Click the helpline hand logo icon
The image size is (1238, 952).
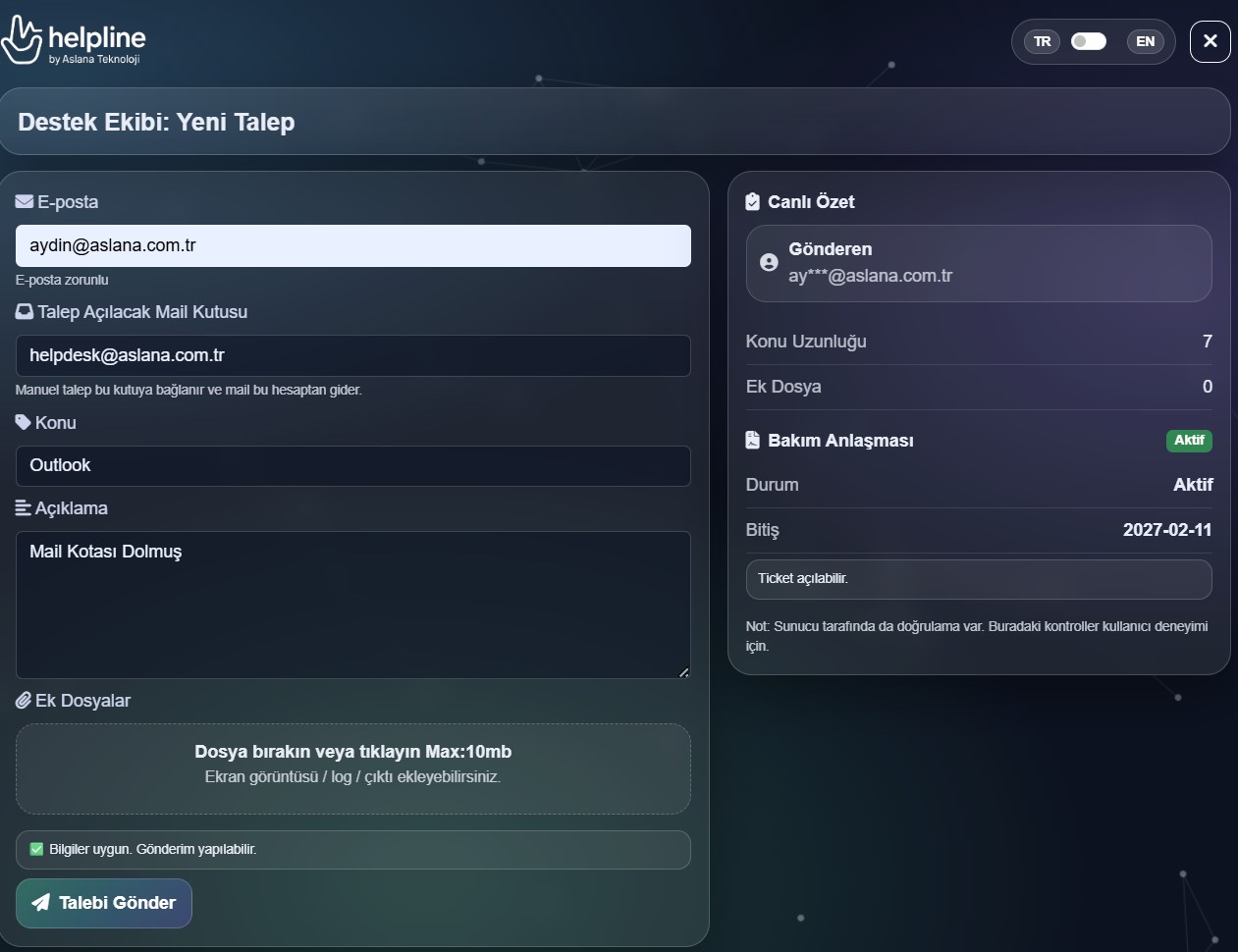coord(22,40)
